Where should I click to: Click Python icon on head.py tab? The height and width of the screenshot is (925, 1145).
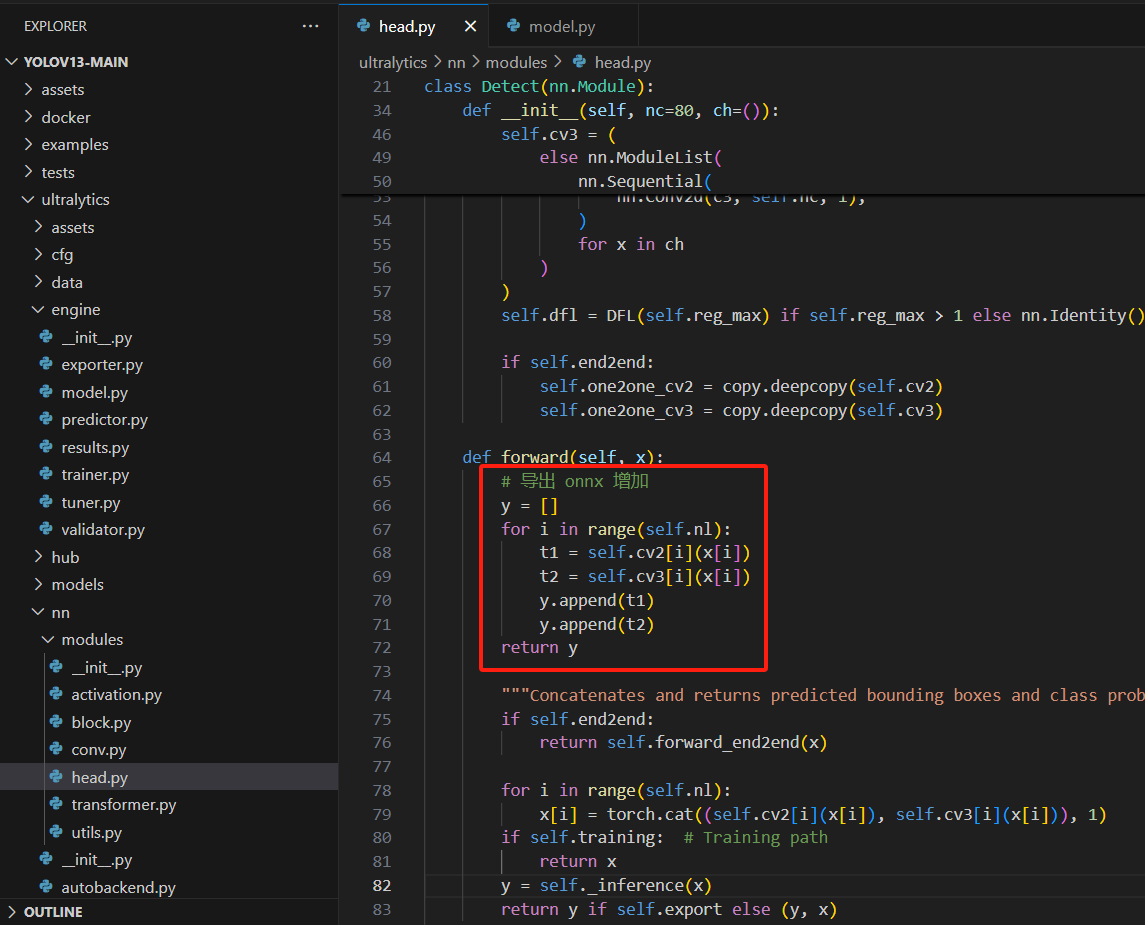tap(363, 26)
